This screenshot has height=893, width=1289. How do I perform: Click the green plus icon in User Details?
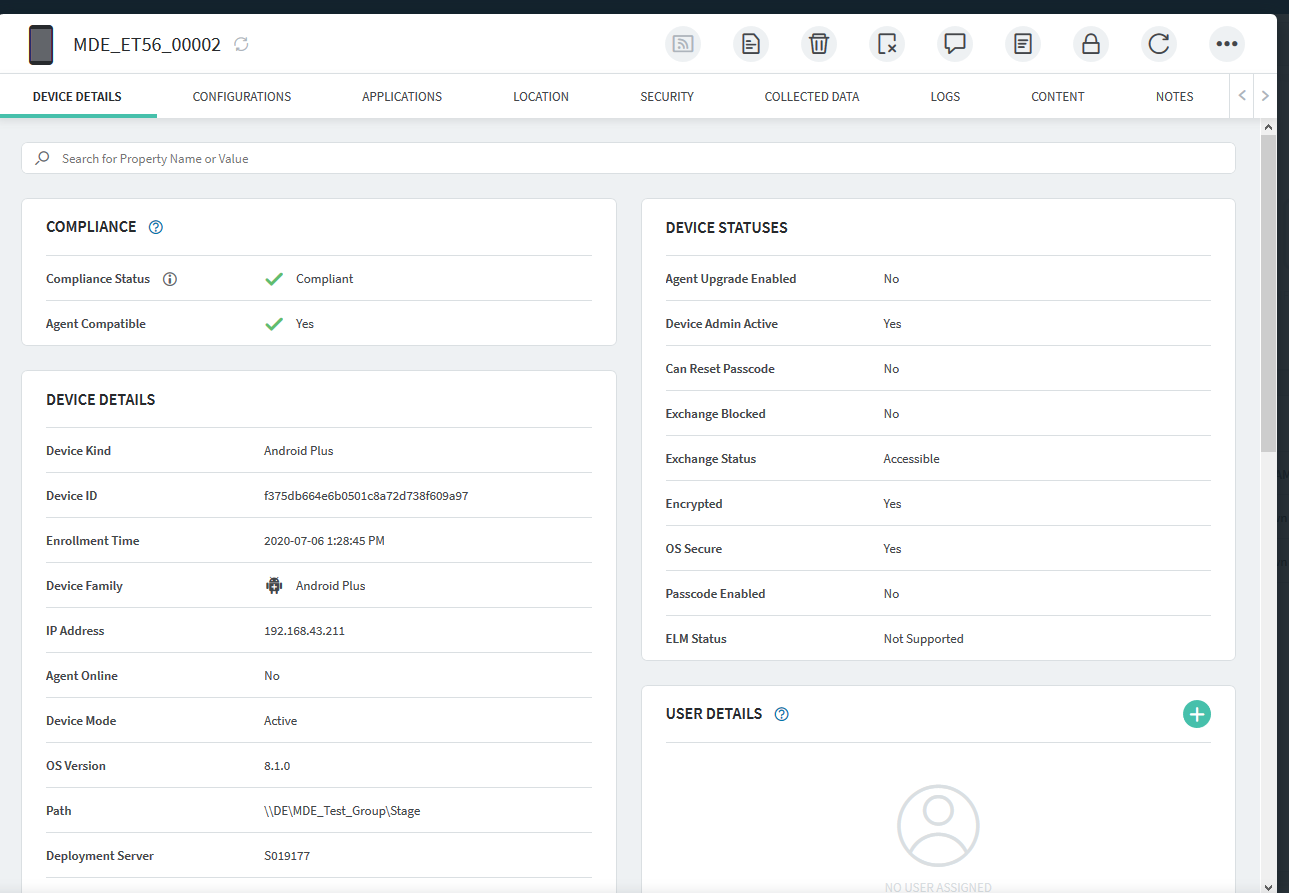tap(1196, 714)
